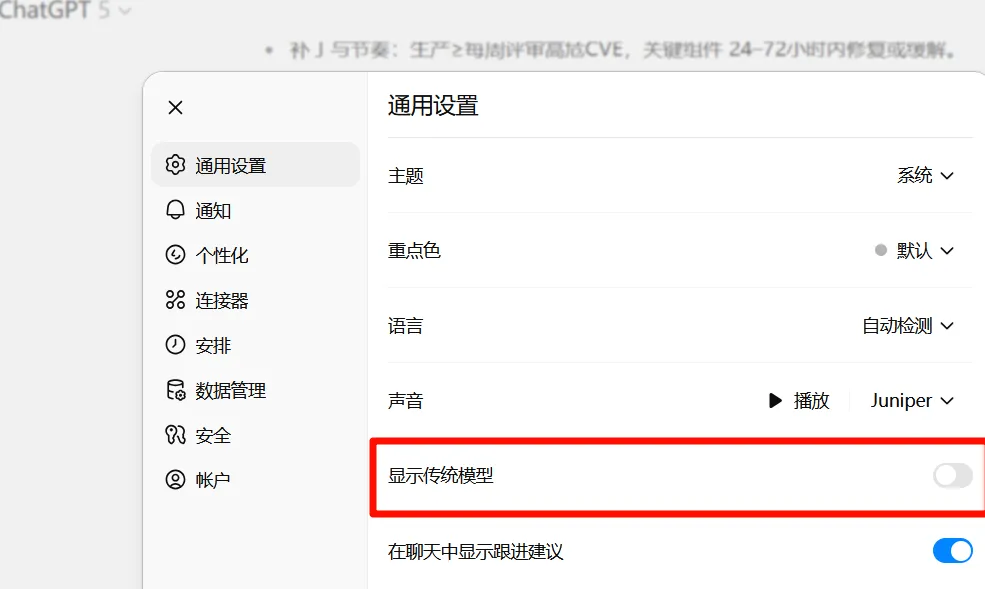Disable the 在聊天中显示跟进建议 toggle
Viewport: 985px width, 589px height.
coord(952,551)
